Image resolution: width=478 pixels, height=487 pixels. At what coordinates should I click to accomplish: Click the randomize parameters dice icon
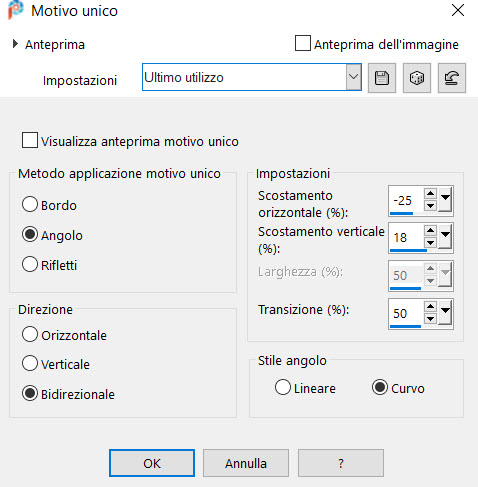[x=417, y=78]
